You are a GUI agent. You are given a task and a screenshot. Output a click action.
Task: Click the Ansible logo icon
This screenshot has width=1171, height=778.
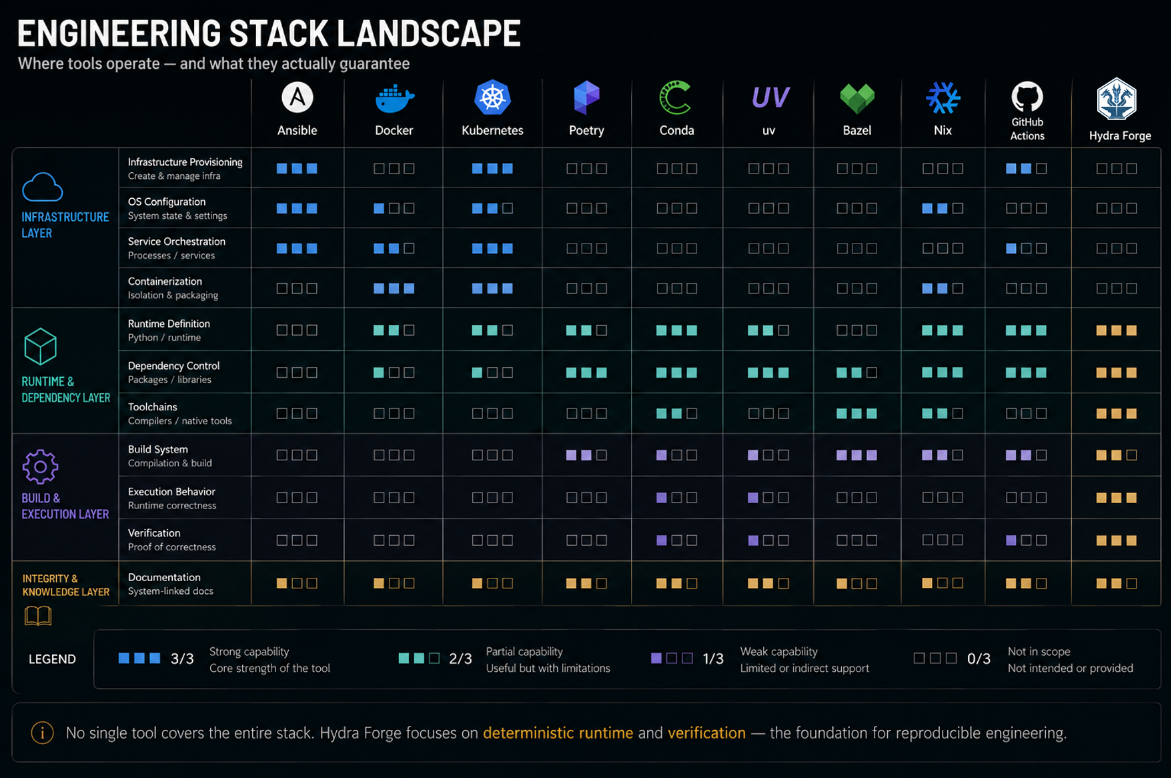click(297, 98)
